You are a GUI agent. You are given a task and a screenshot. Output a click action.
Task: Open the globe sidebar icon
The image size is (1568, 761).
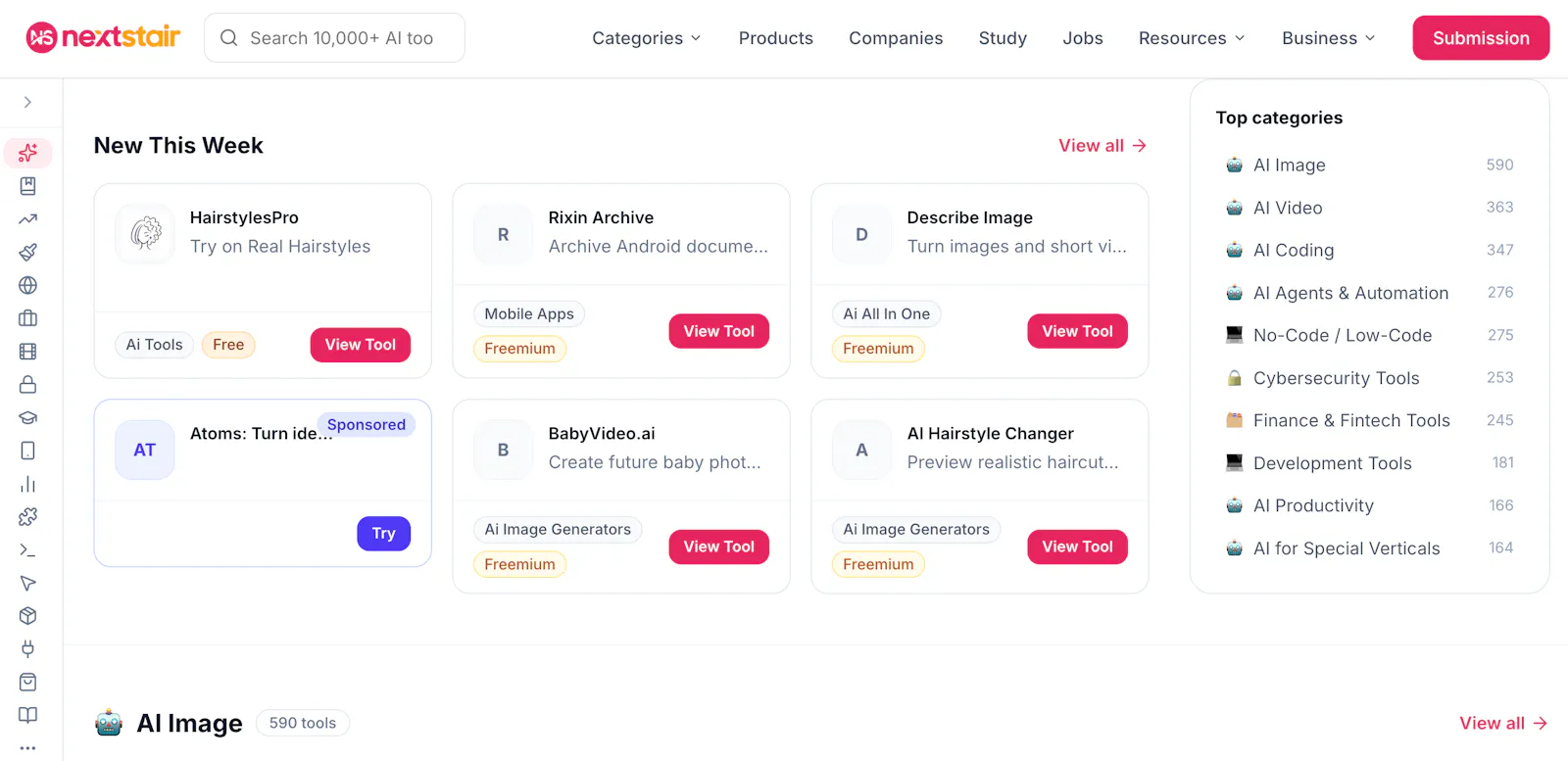[x=28, y=285]
